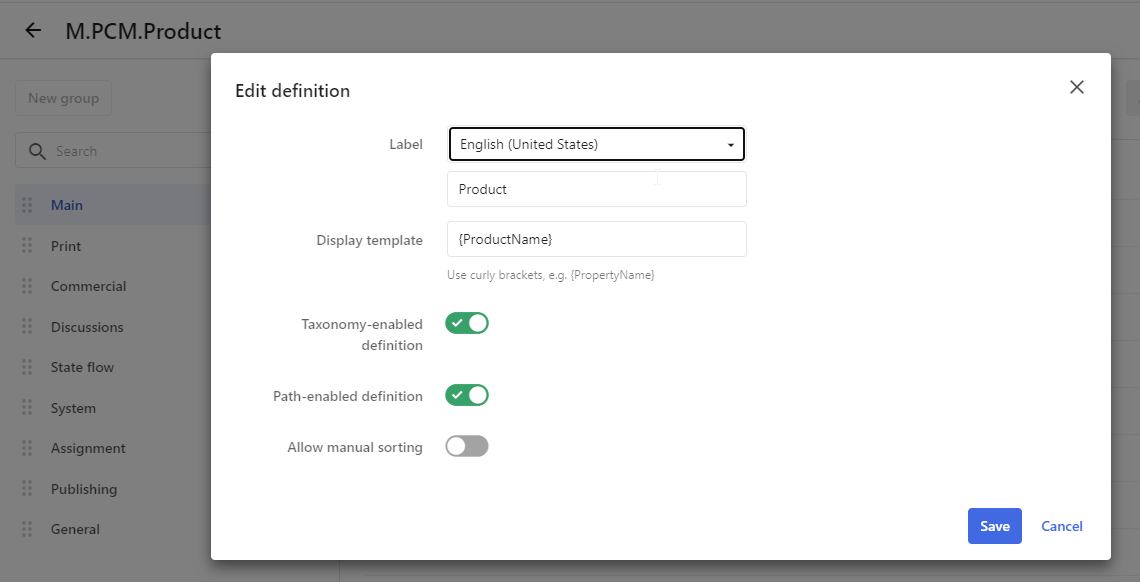
Task: Turn off the Path-enabled definition switch
Action: (x=467, y=395)
